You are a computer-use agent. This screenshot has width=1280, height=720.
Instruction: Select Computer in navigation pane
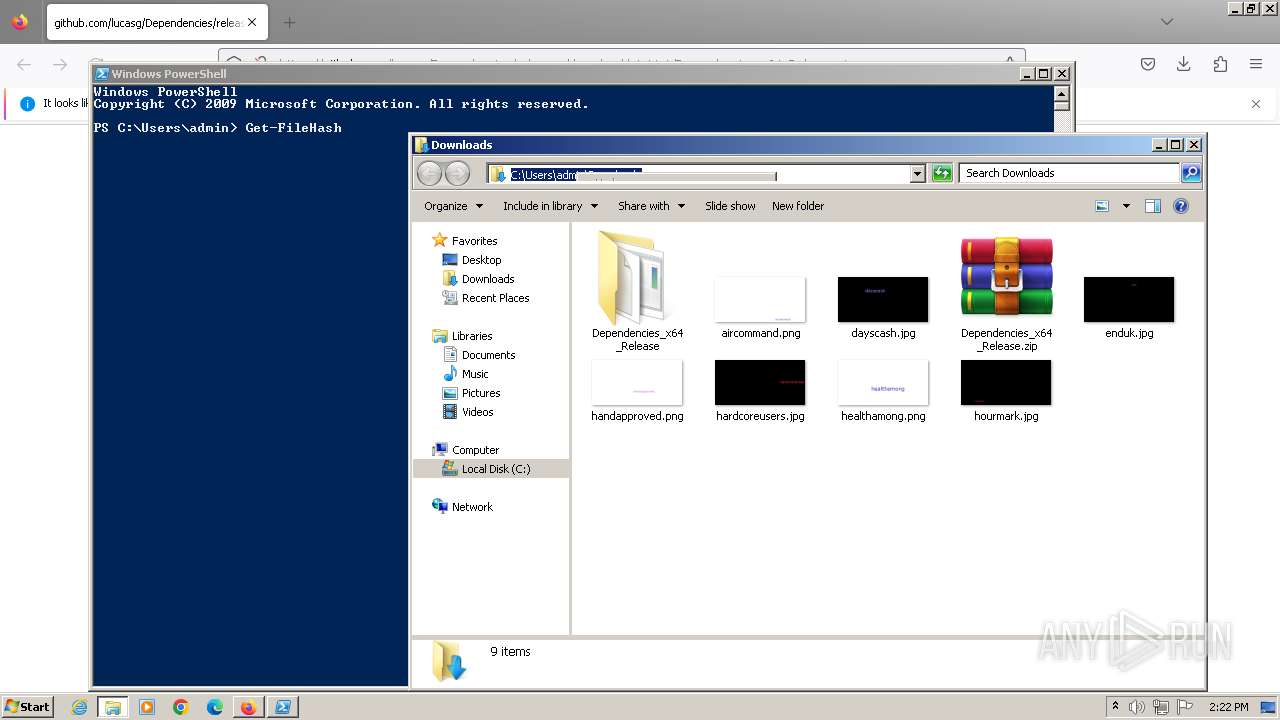(475, 450)
